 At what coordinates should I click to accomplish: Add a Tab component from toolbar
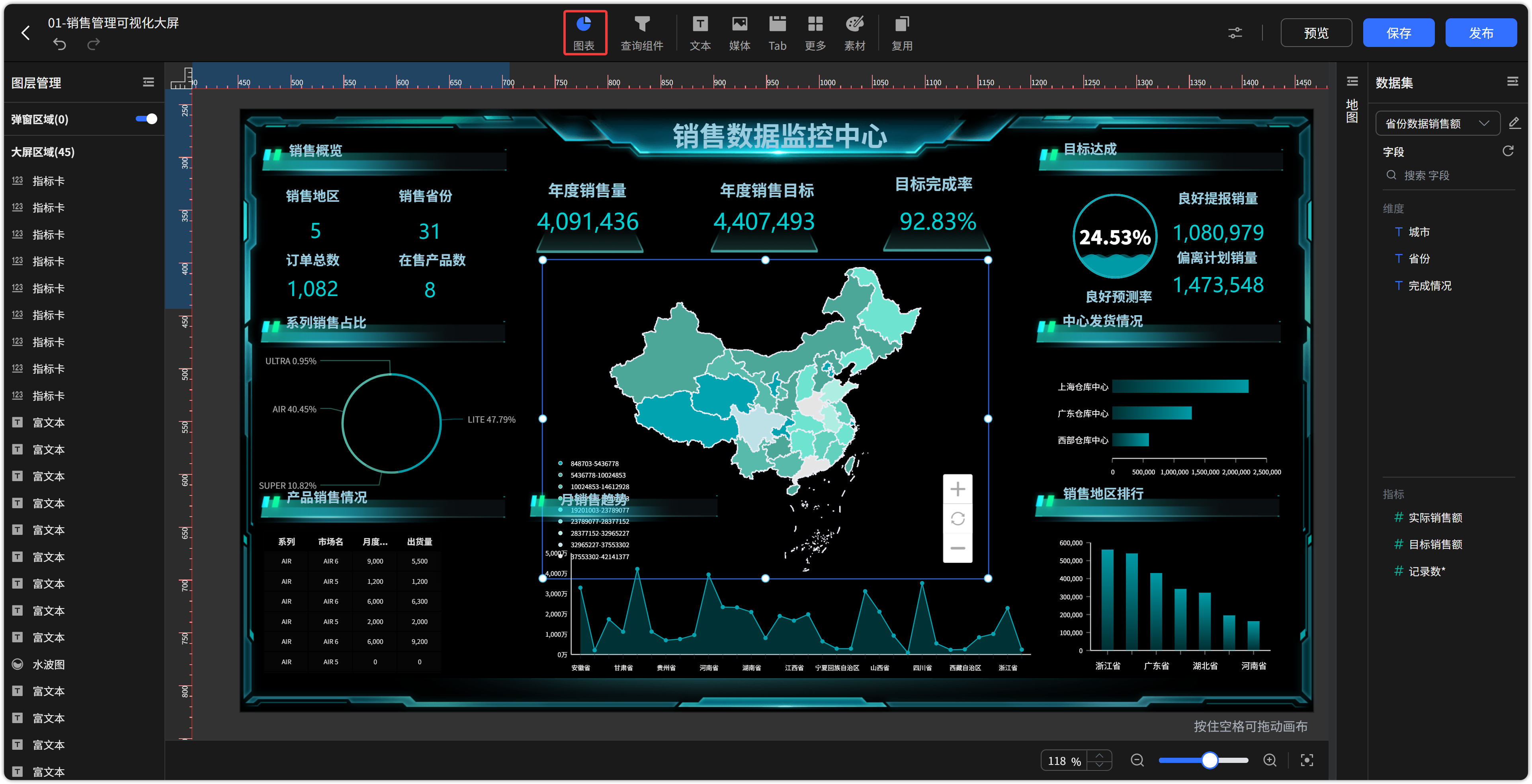pos(777,33)
